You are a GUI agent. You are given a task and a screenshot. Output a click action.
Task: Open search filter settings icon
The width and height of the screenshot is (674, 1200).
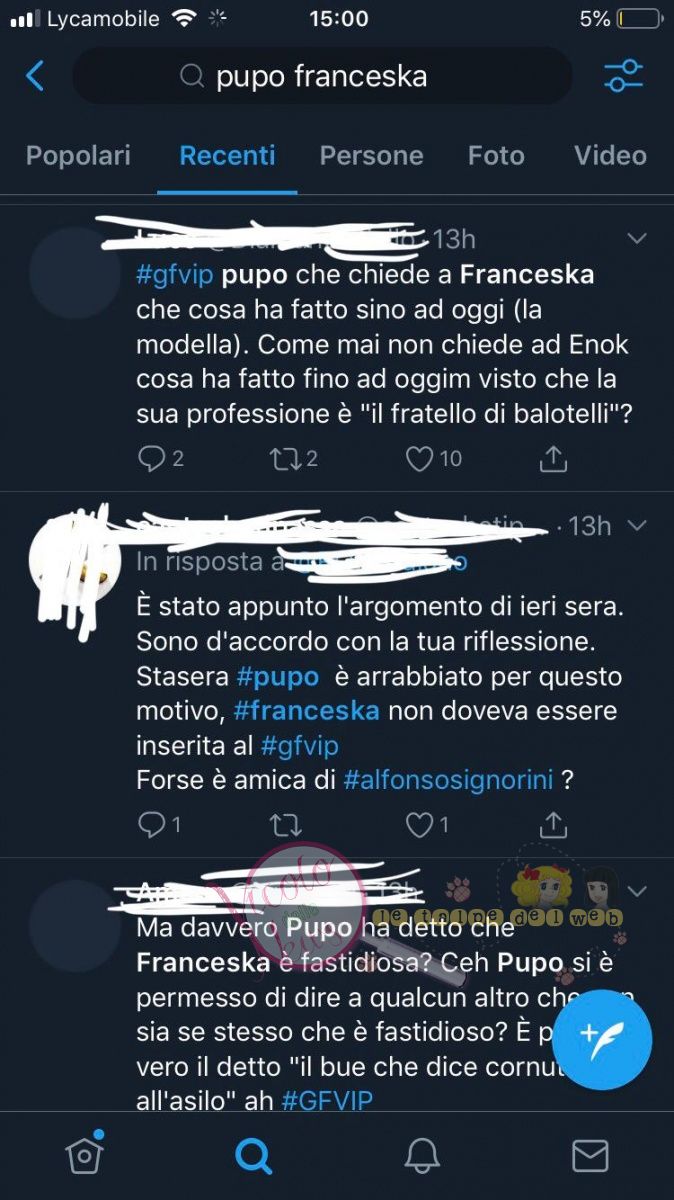624,76
